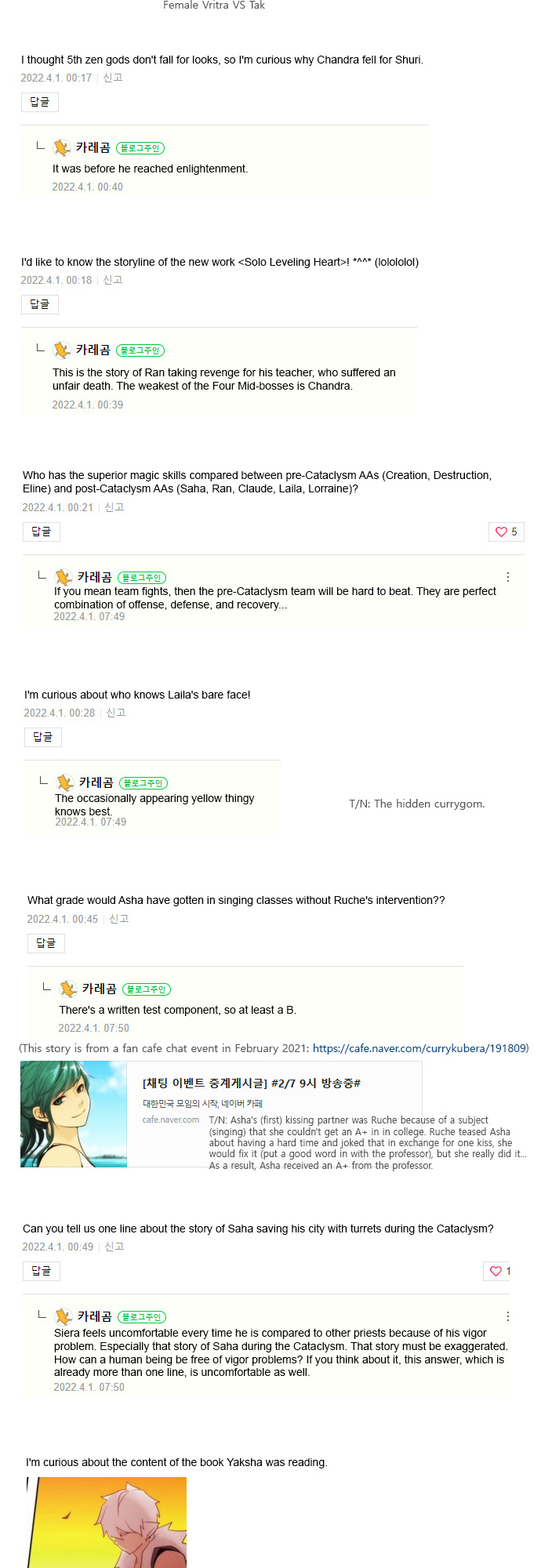Click 카레곰's avatar on the Ran revenge reply

pos(62,350)
